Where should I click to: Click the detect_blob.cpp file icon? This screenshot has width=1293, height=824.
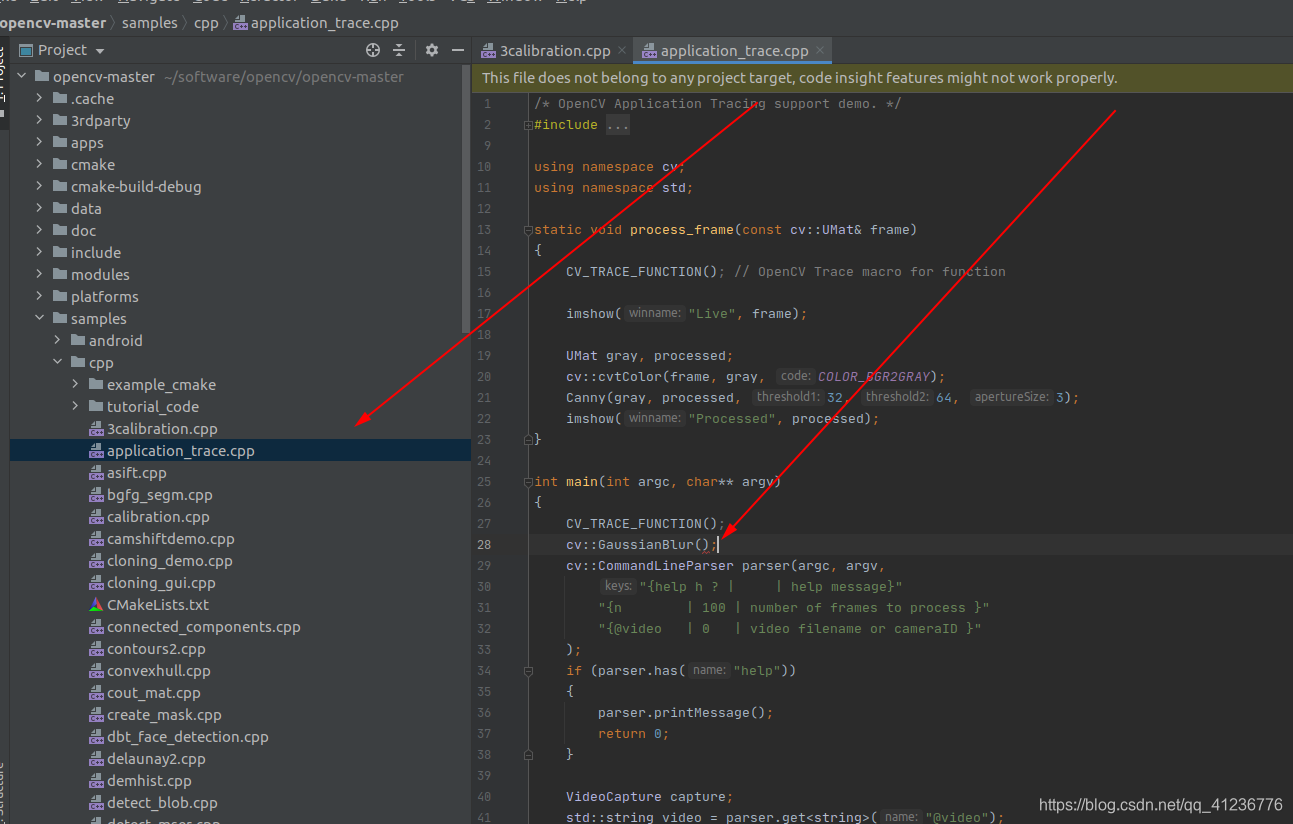point(96,803)
